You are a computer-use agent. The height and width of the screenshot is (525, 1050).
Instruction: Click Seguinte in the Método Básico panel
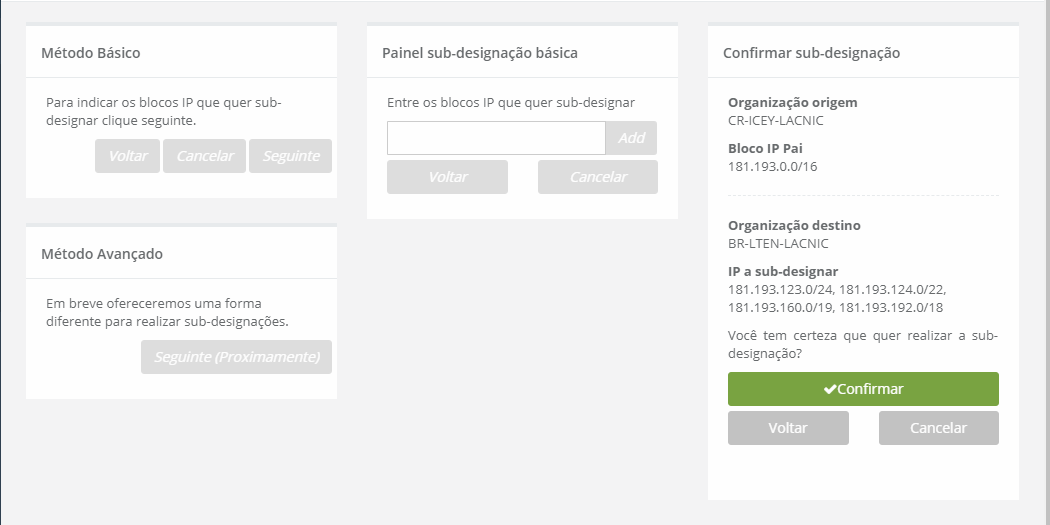click(x=290, y=156)
